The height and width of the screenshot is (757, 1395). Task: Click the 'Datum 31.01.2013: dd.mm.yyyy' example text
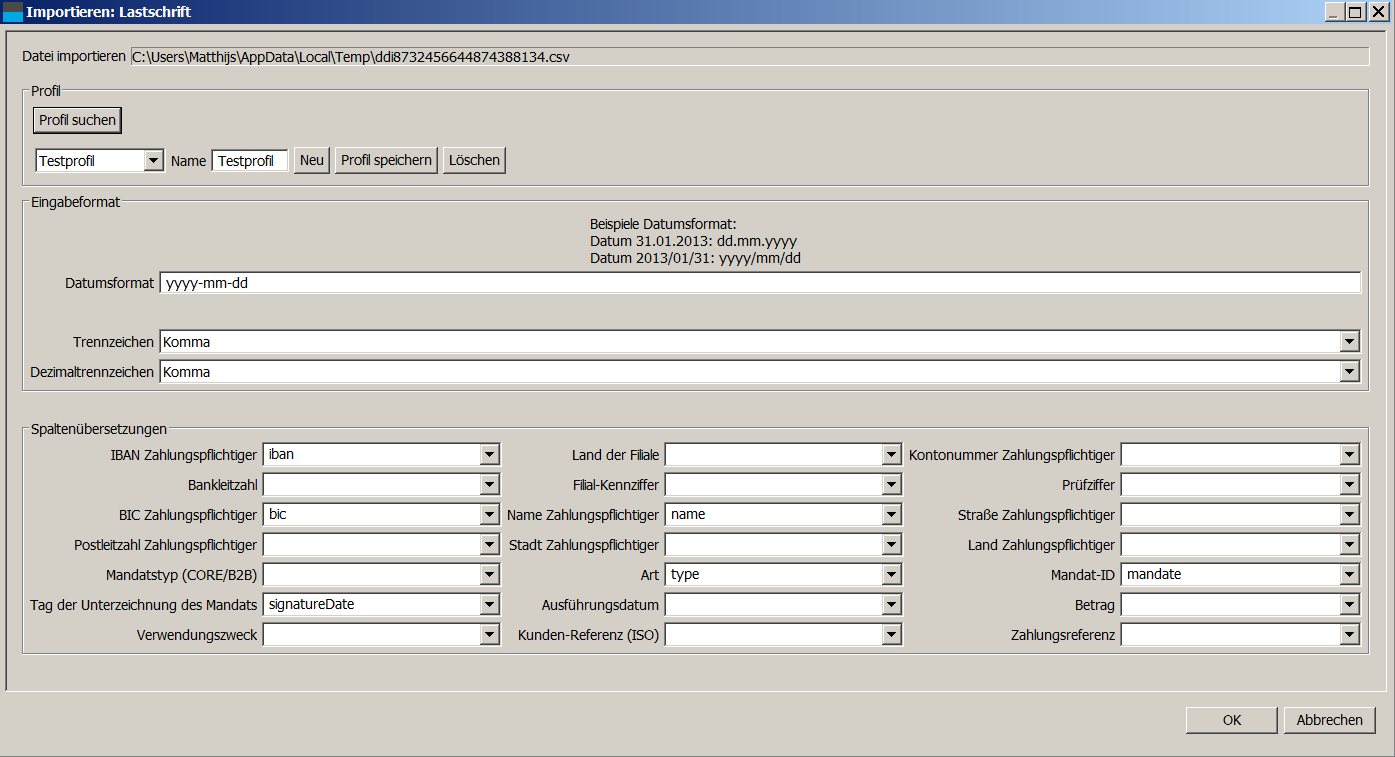click(693, 241)
